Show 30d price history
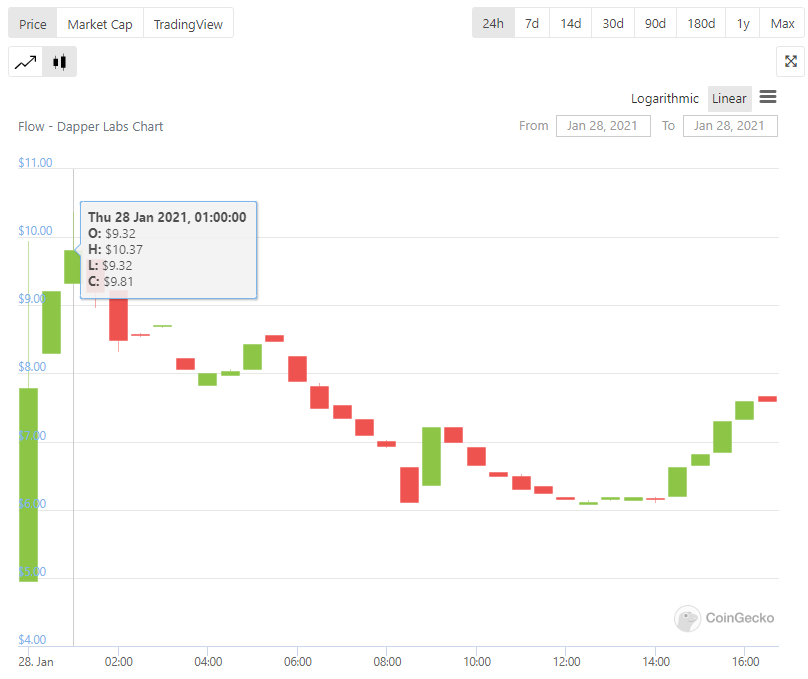This screenshot has width=808, height=679. click(613, 23)
